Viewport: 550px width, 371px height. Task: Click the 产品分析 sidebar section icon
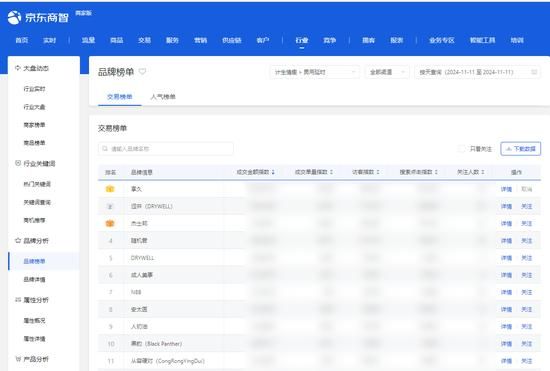[x=18, y=359]
